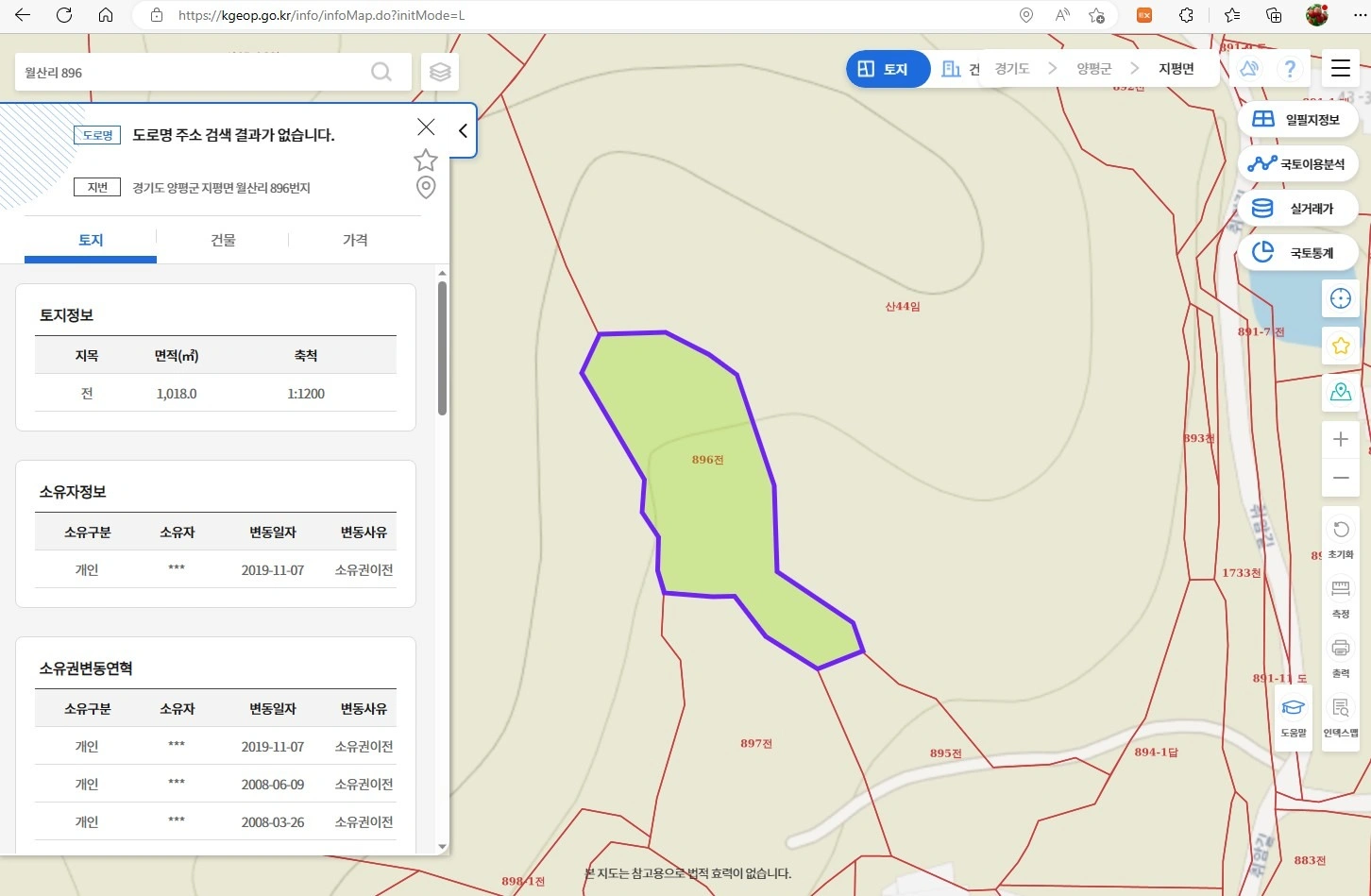1371x896 pixels.
Task: Open browser favorites list icon
Action: [1231, 15]
